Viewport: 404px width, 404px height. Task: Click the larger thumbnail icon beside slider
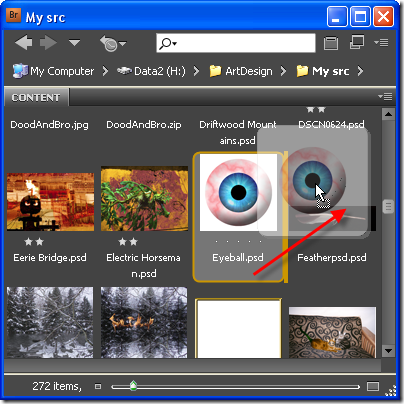(x=373, y=386)
